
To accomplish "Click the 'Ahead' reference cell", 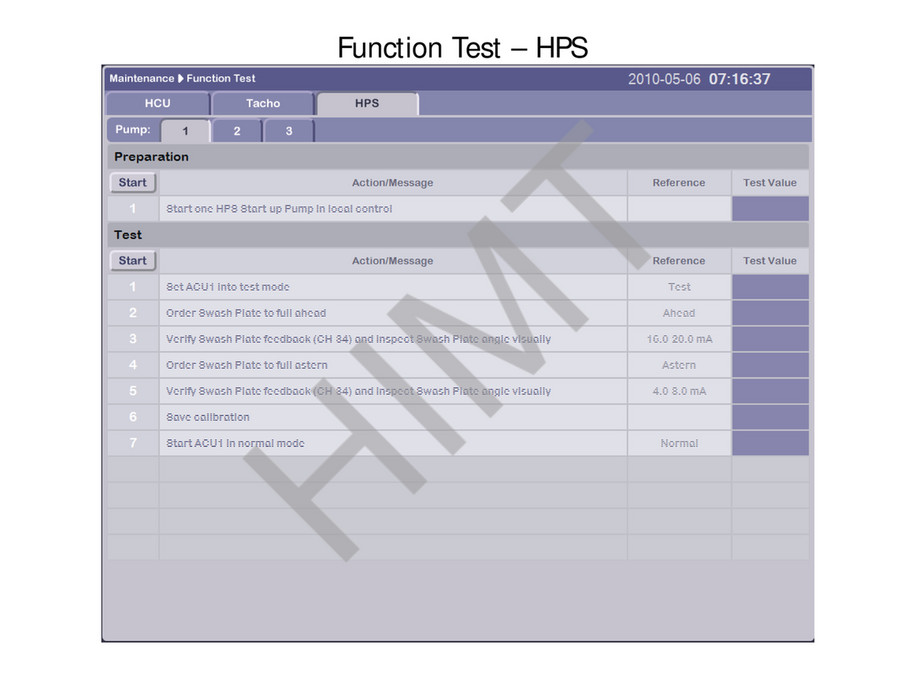I will click(x=679, y=313).
